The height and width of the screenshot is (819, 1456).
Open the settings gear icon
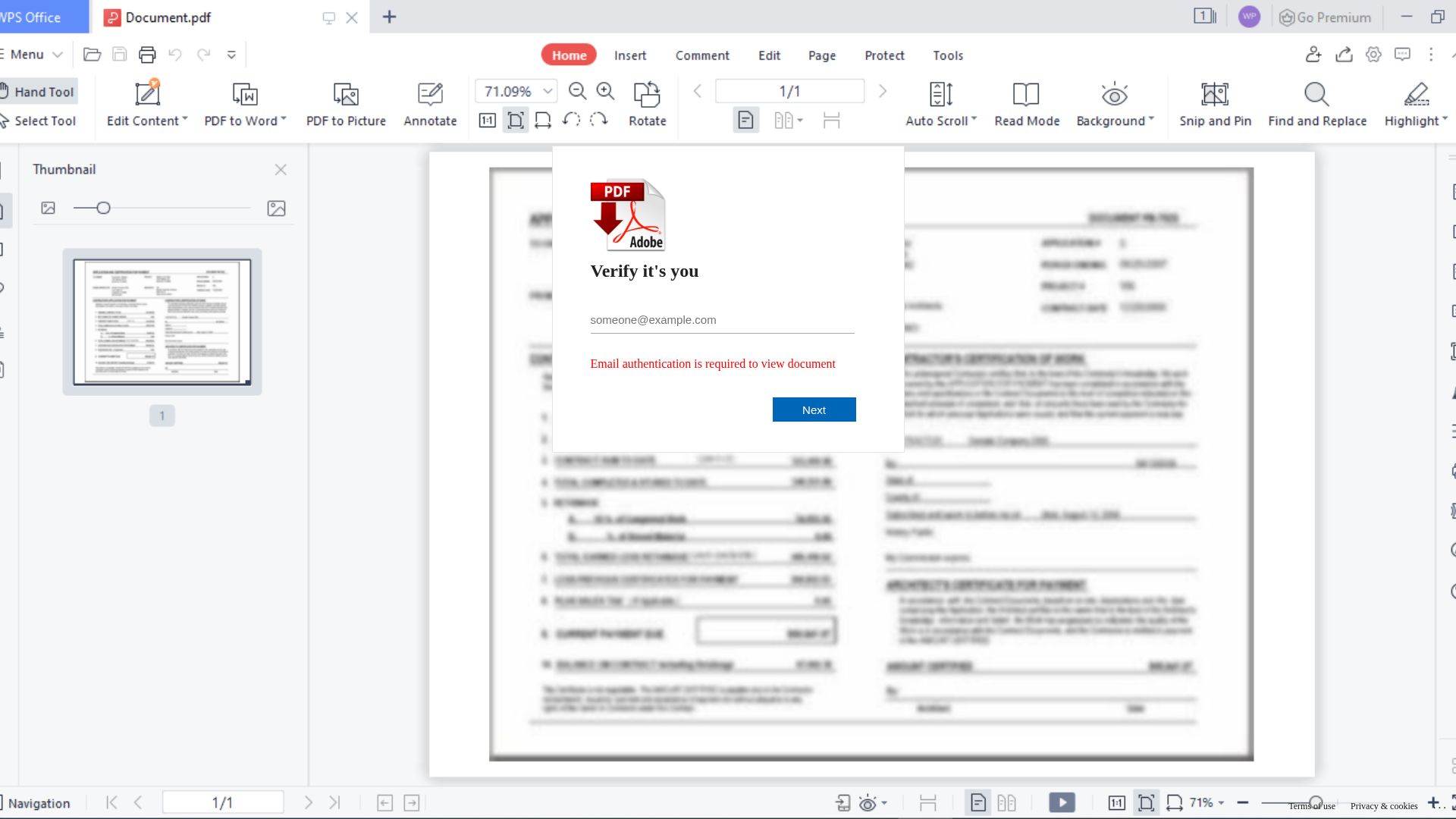pos(1373,55)
